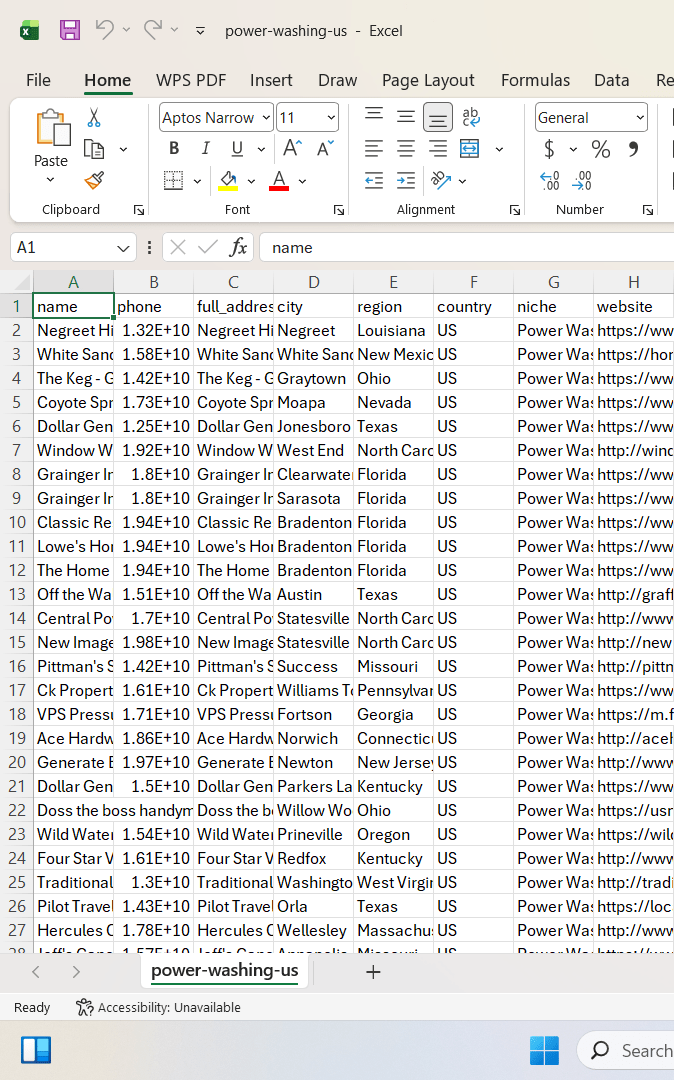Viewport: 674px width, 1080px height.
Task: Click the Redo arrow icon
Action: click(153, 30)
